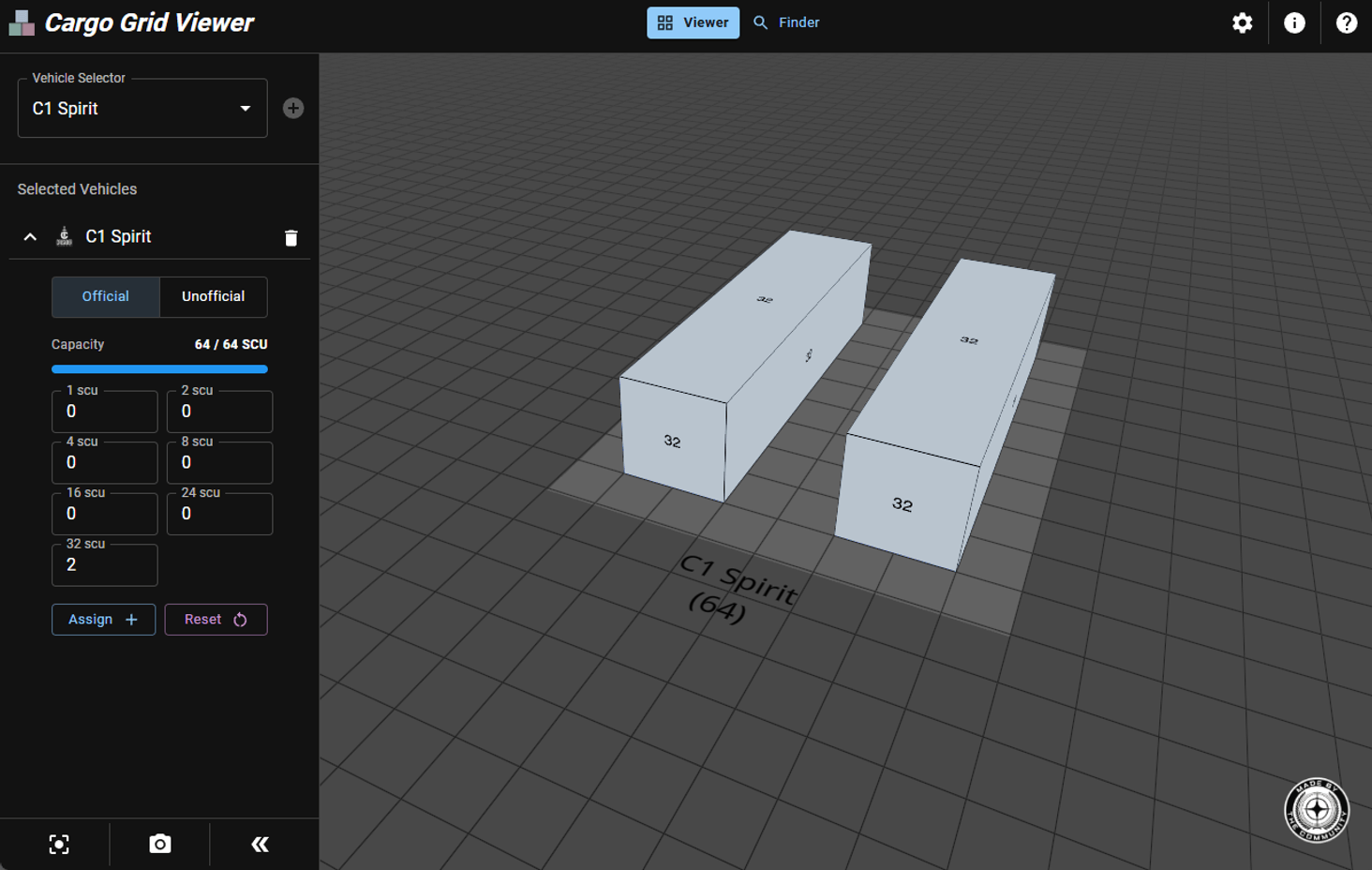Focus the 32 scu input field
Screen dimensions: 1372x870
click(x=105, y=564)
